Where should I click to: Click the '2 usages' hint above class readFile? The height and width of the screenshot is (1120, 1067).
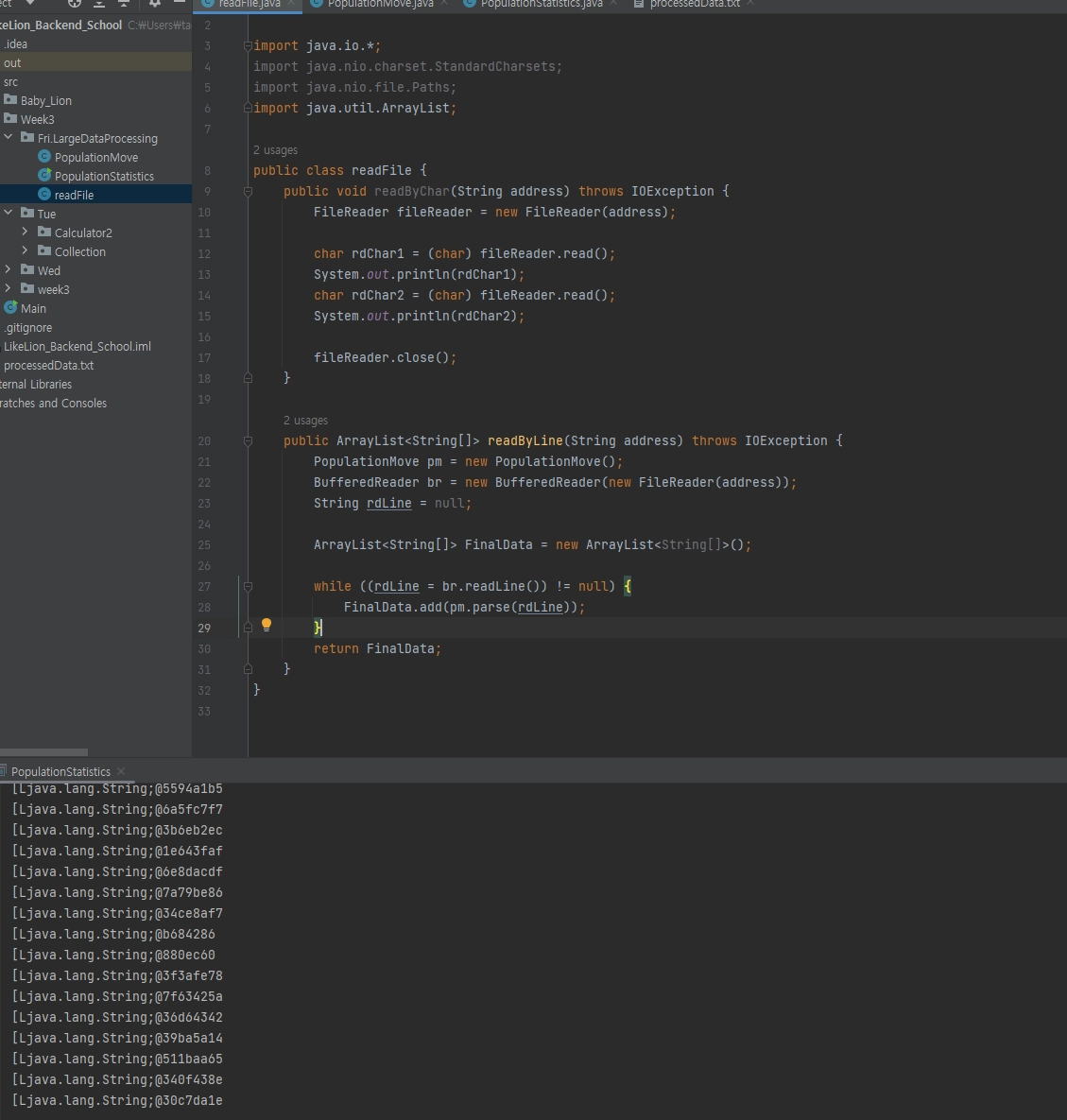[275, 150]
